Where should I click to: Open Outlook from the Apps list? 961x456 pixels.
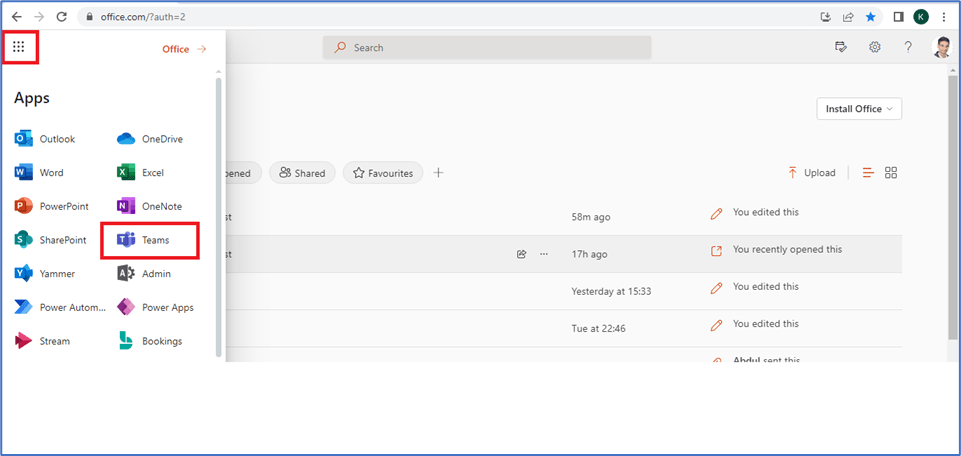(45, 139)
